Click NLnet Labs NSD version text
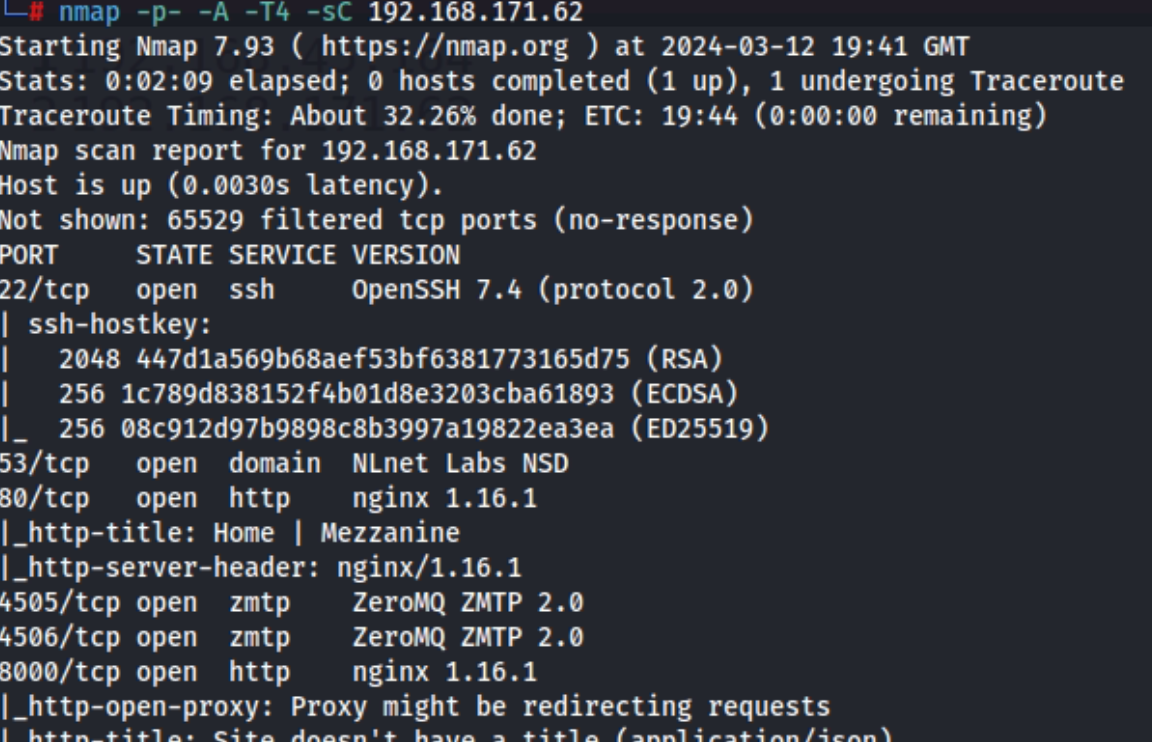The height and width of the screenshot is (742, 1152). tap(460, 464)
